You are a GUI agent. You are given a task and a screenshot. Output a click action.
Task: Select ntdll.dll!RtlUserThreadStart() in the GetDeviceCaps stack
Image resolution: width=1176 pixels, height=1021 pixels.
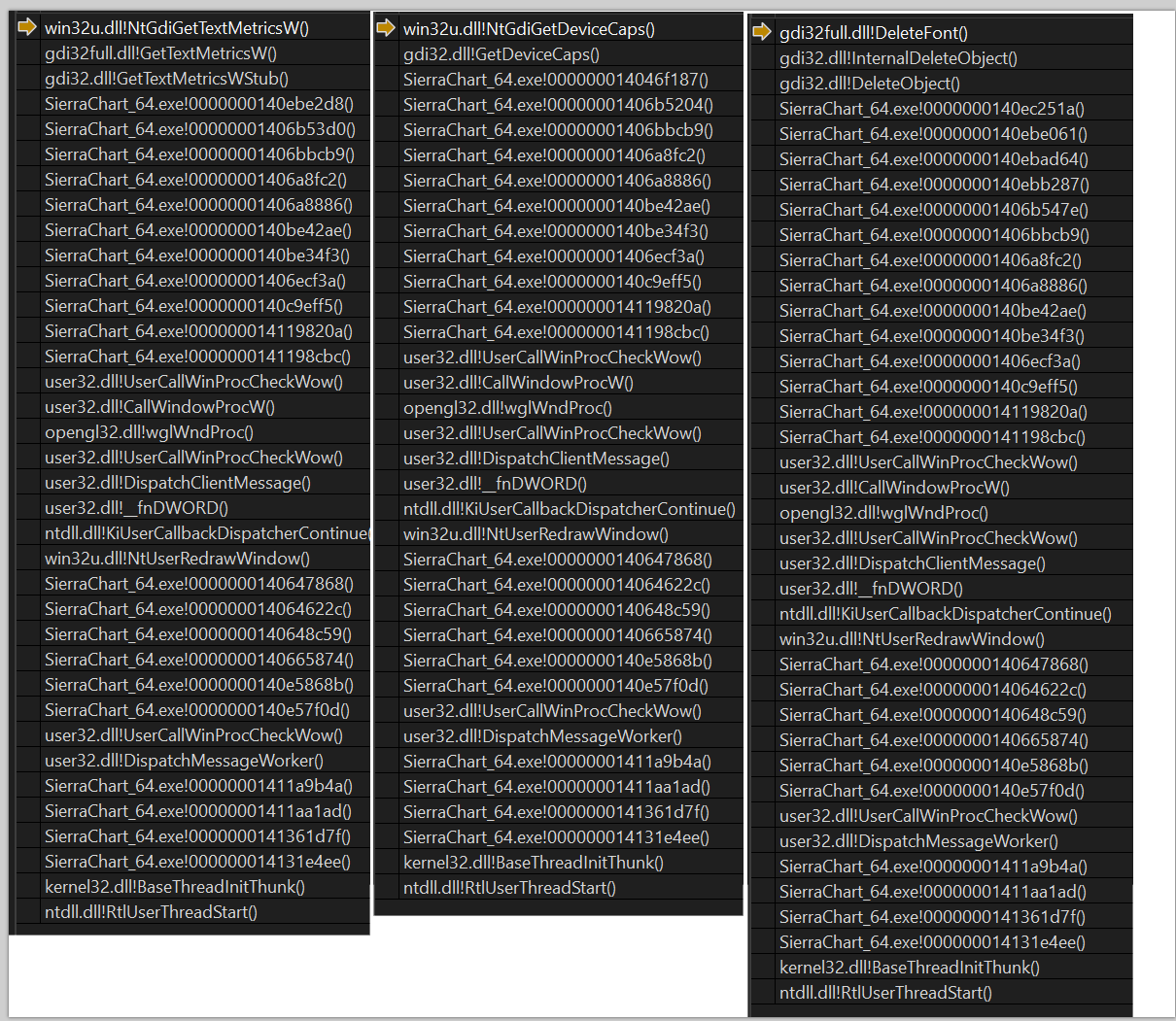[509, 888]
